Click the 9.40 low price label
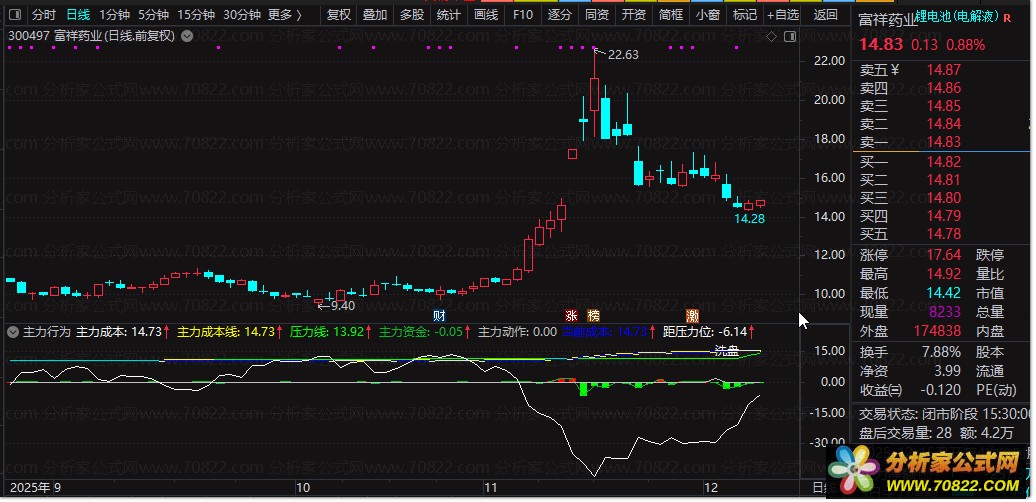 343,306
